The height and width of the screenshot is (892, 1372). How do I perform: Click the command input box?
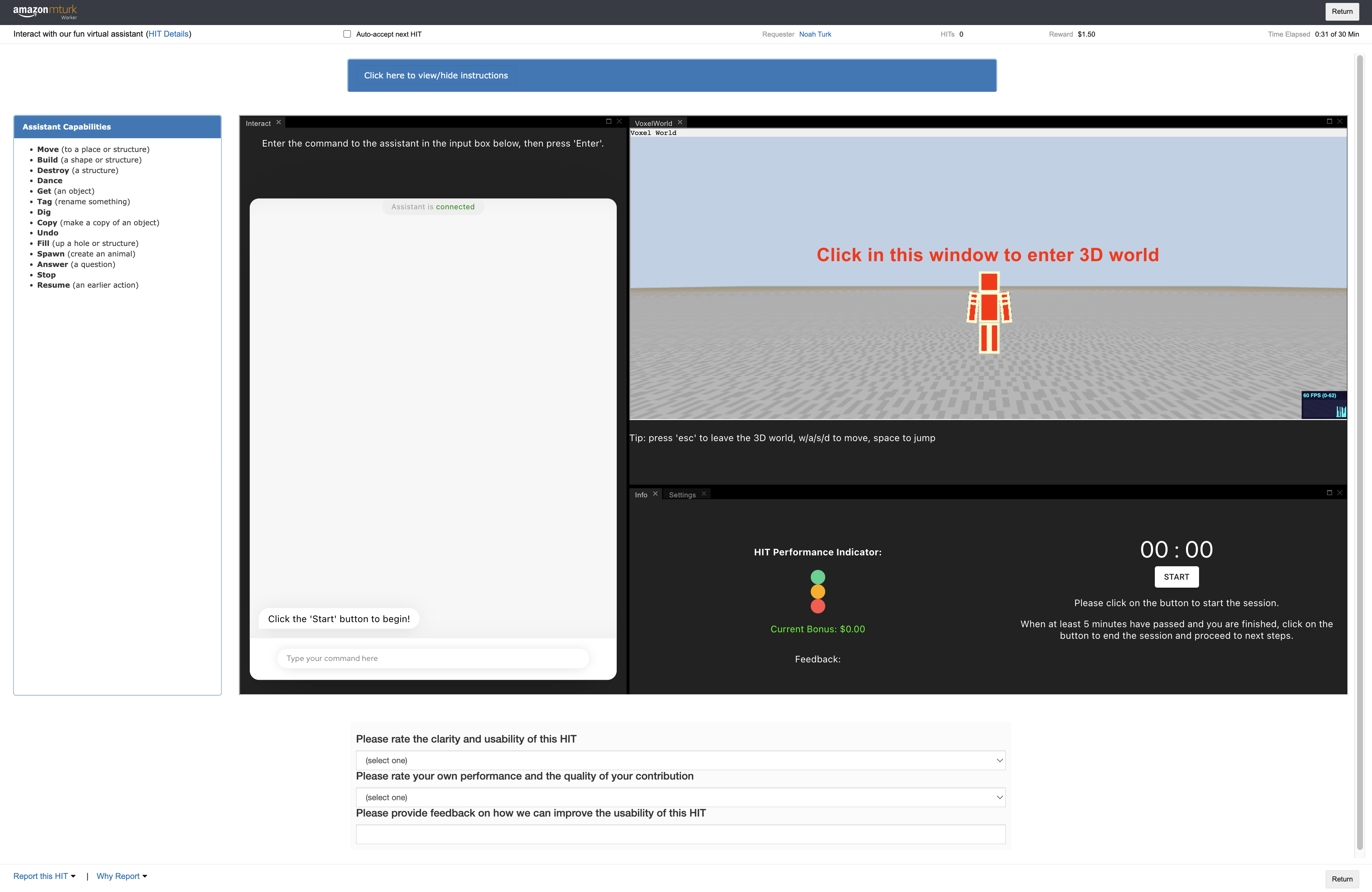[x=433, y=658]
